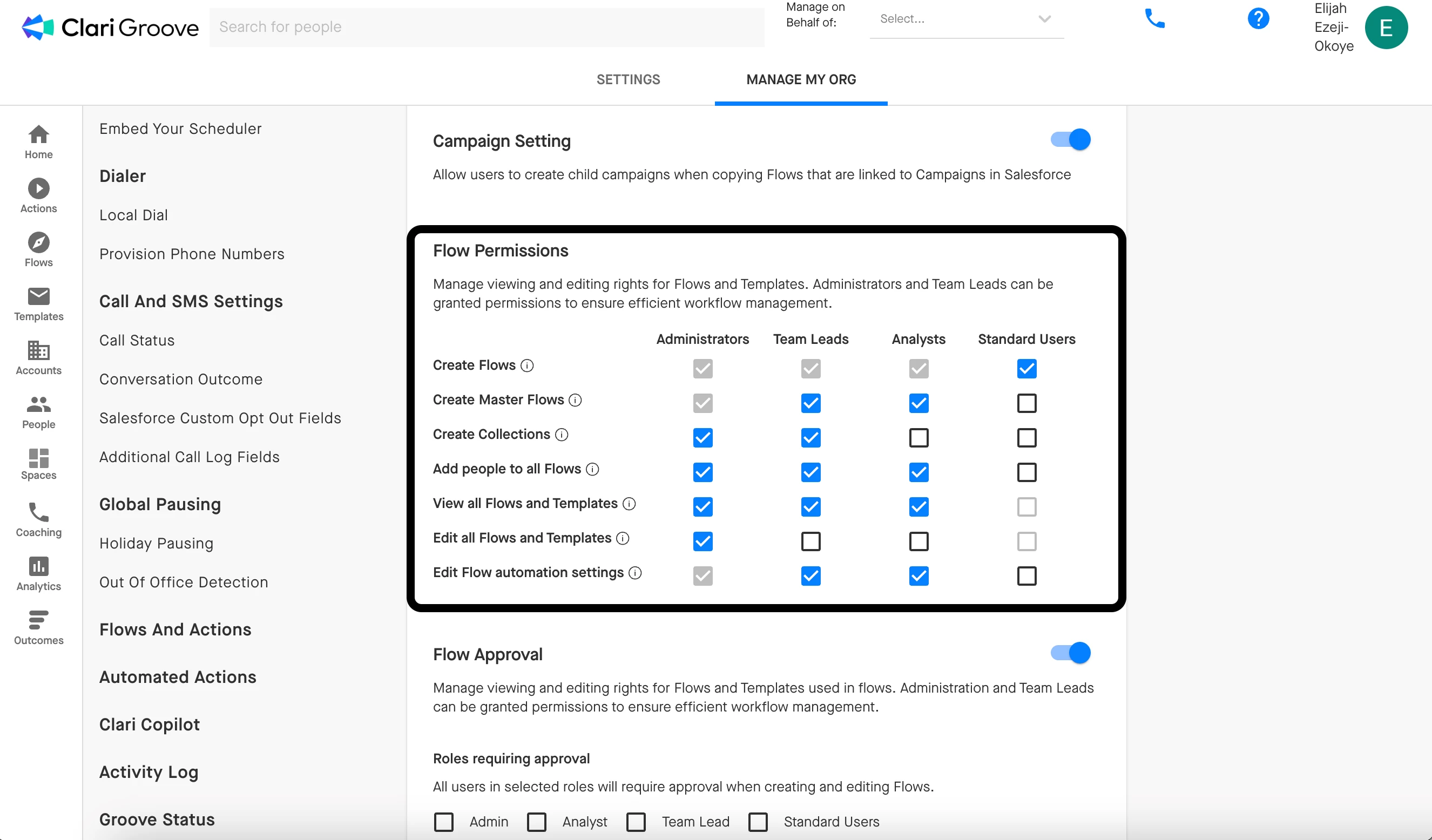Open Provision Phone Numbers settings link
This screenshot has height=840, width=1432.
click(192, 254)
